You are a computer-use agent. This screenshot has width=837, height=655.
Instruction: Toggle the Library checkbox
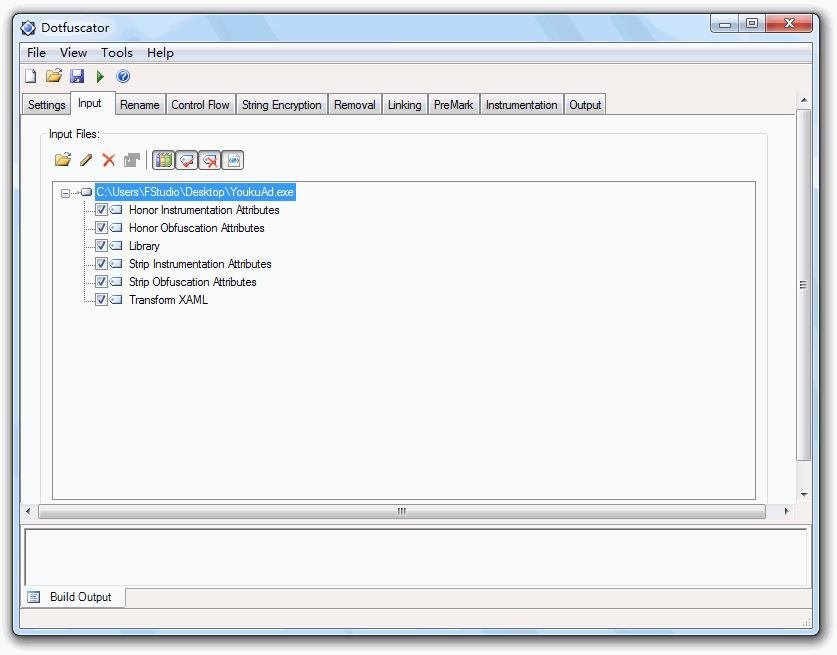point(101,246)
